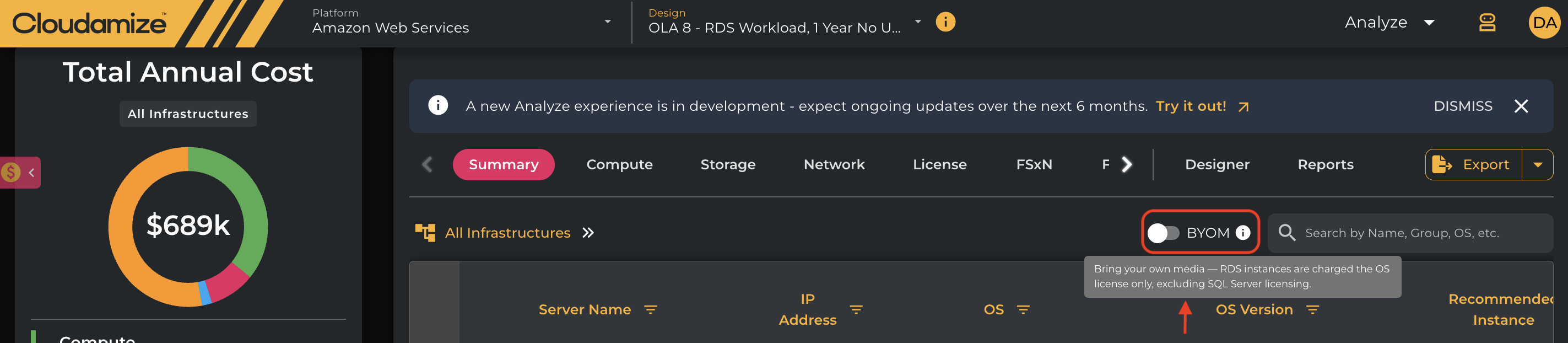Screen dimensions: 1568x343
Task: Open the Reports tab
Action: tap(1325, 164)
